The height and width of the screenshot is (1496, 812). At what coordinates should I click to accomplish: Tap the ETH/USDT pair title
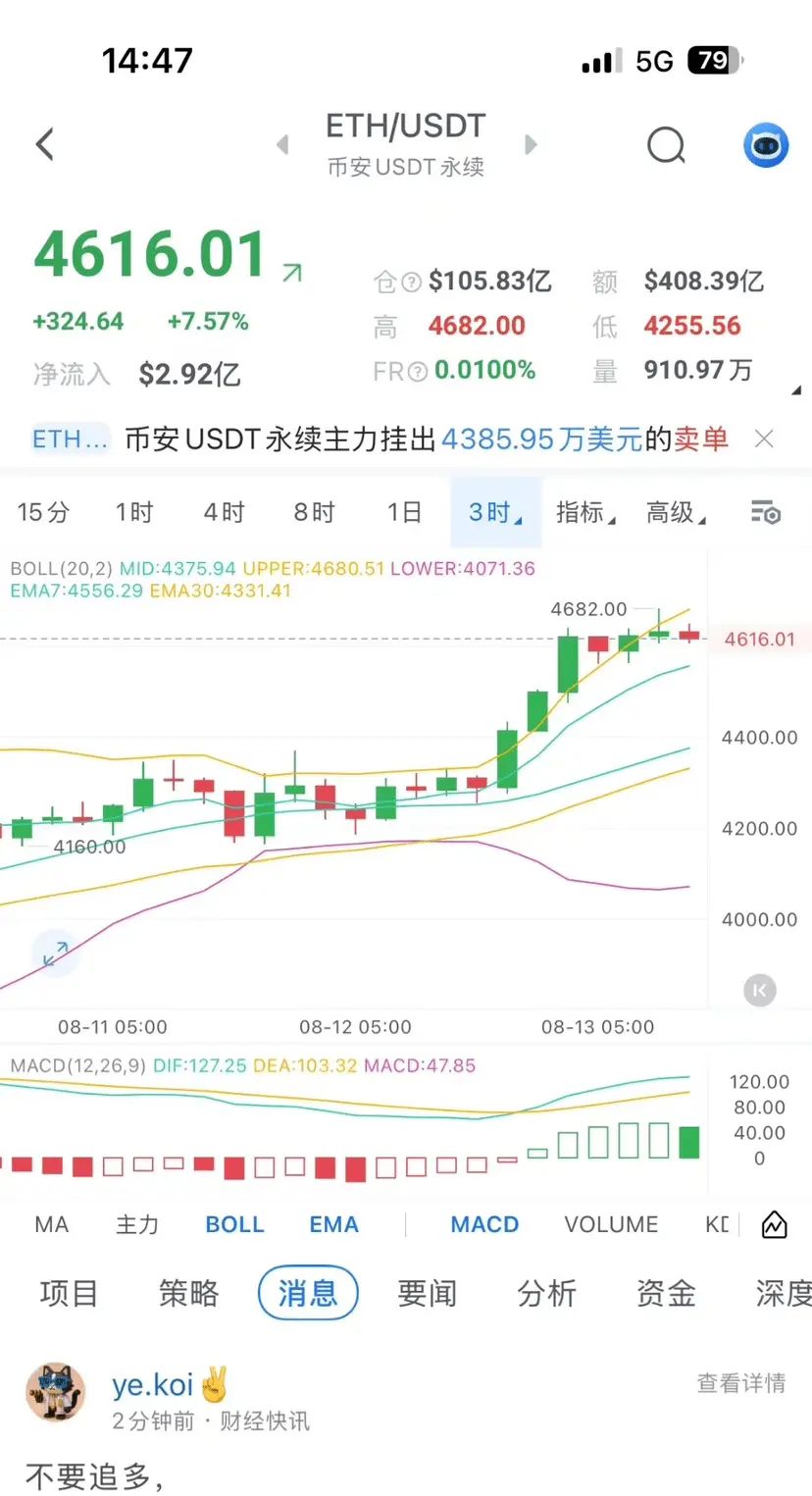406,127
